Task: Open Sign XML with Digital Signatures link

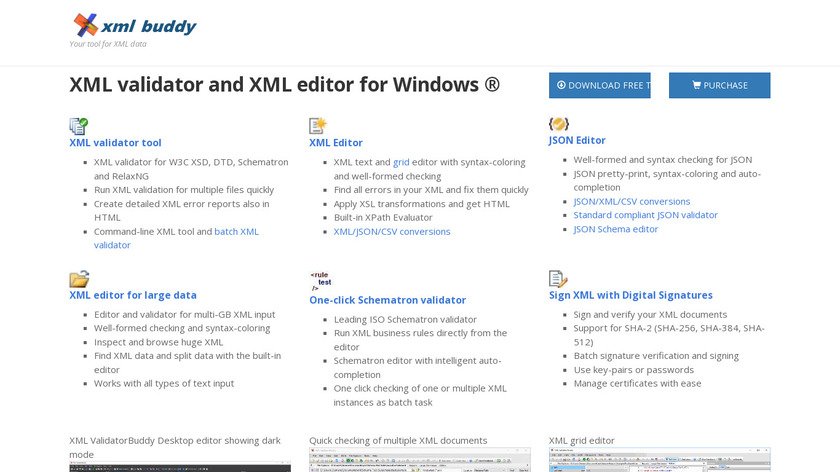Action: 631,295
